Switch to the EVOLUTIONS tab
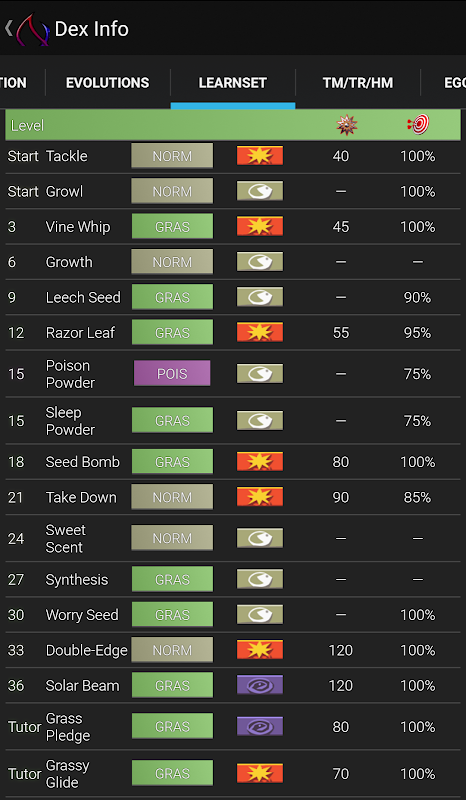Image resolution: width=466 pixels, height=800 pixels. [108, 83]
